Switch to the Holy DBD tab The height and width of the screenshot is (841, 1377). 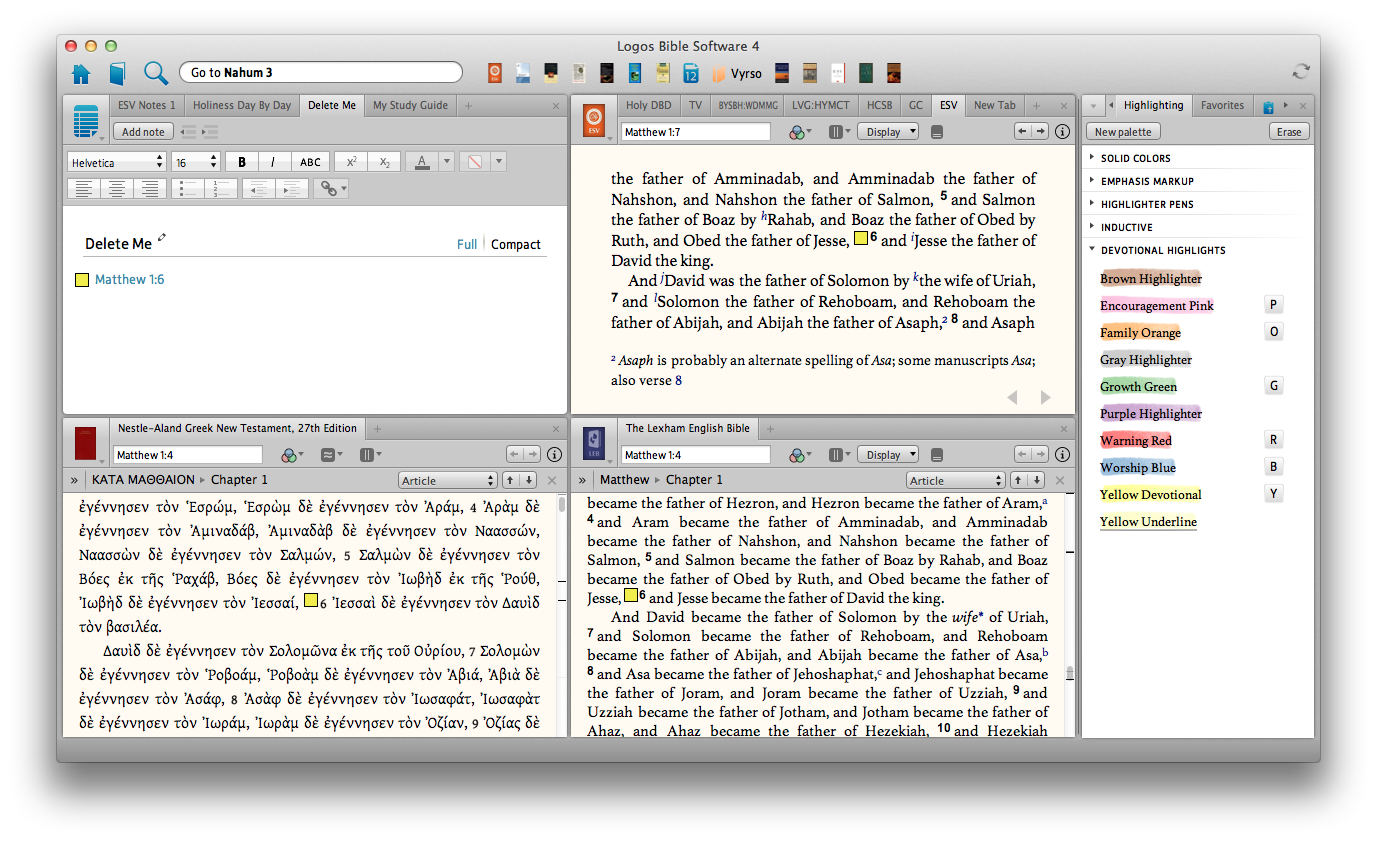point(648,105)
